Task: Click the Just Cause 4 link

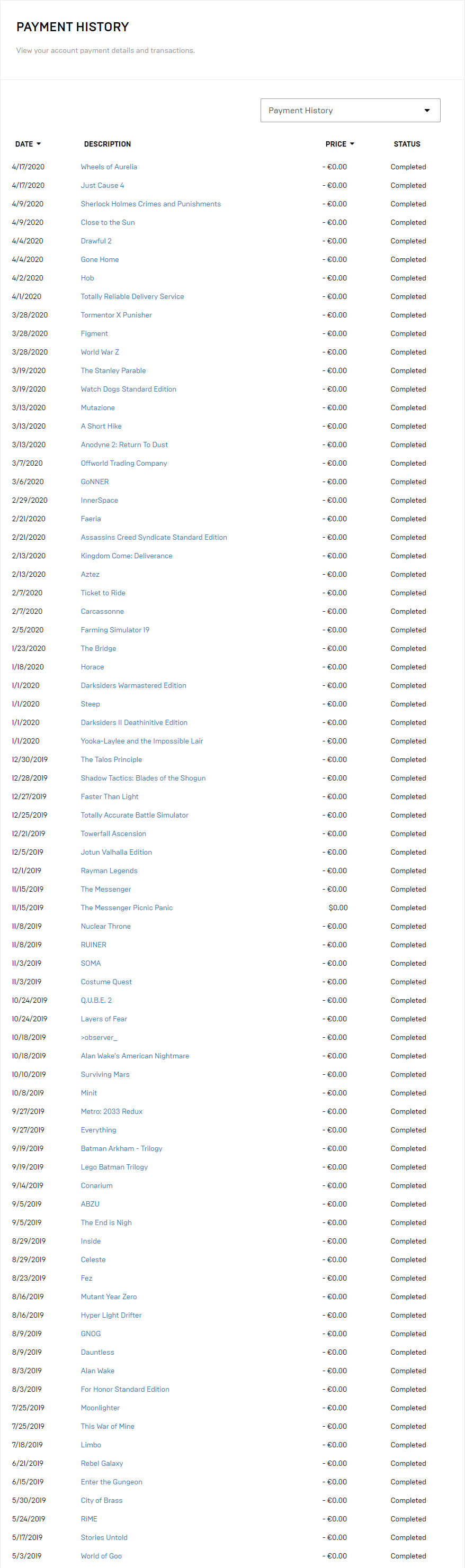Action: point(102,186)
